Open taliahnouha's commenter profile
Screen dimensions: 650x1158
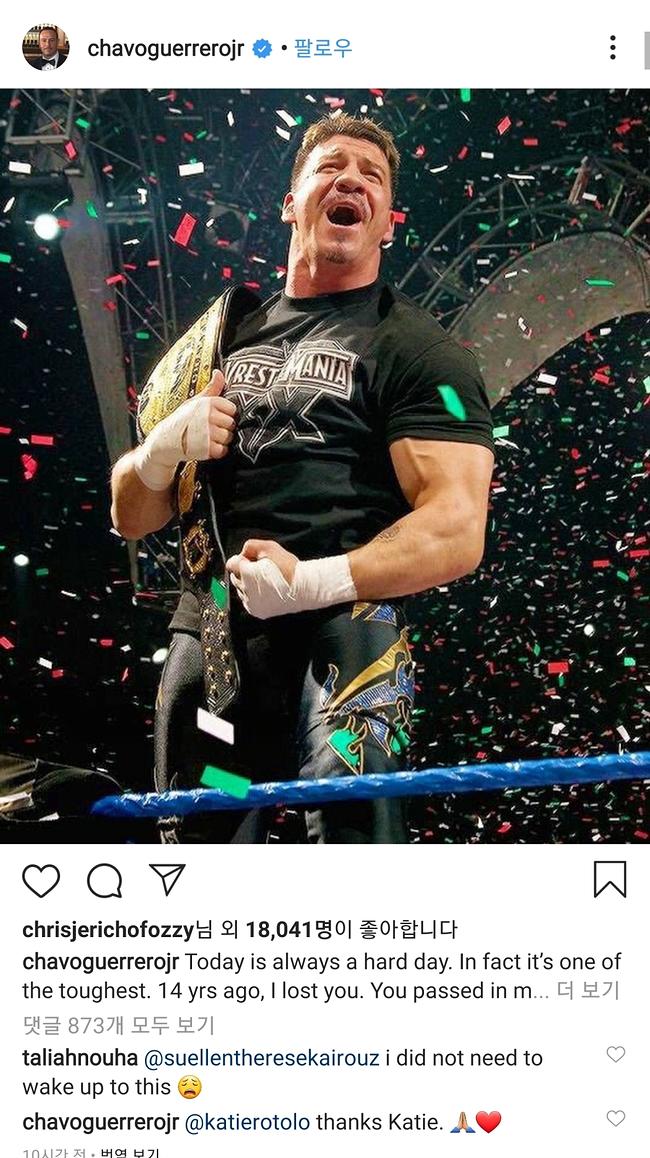click(80, 1058)
